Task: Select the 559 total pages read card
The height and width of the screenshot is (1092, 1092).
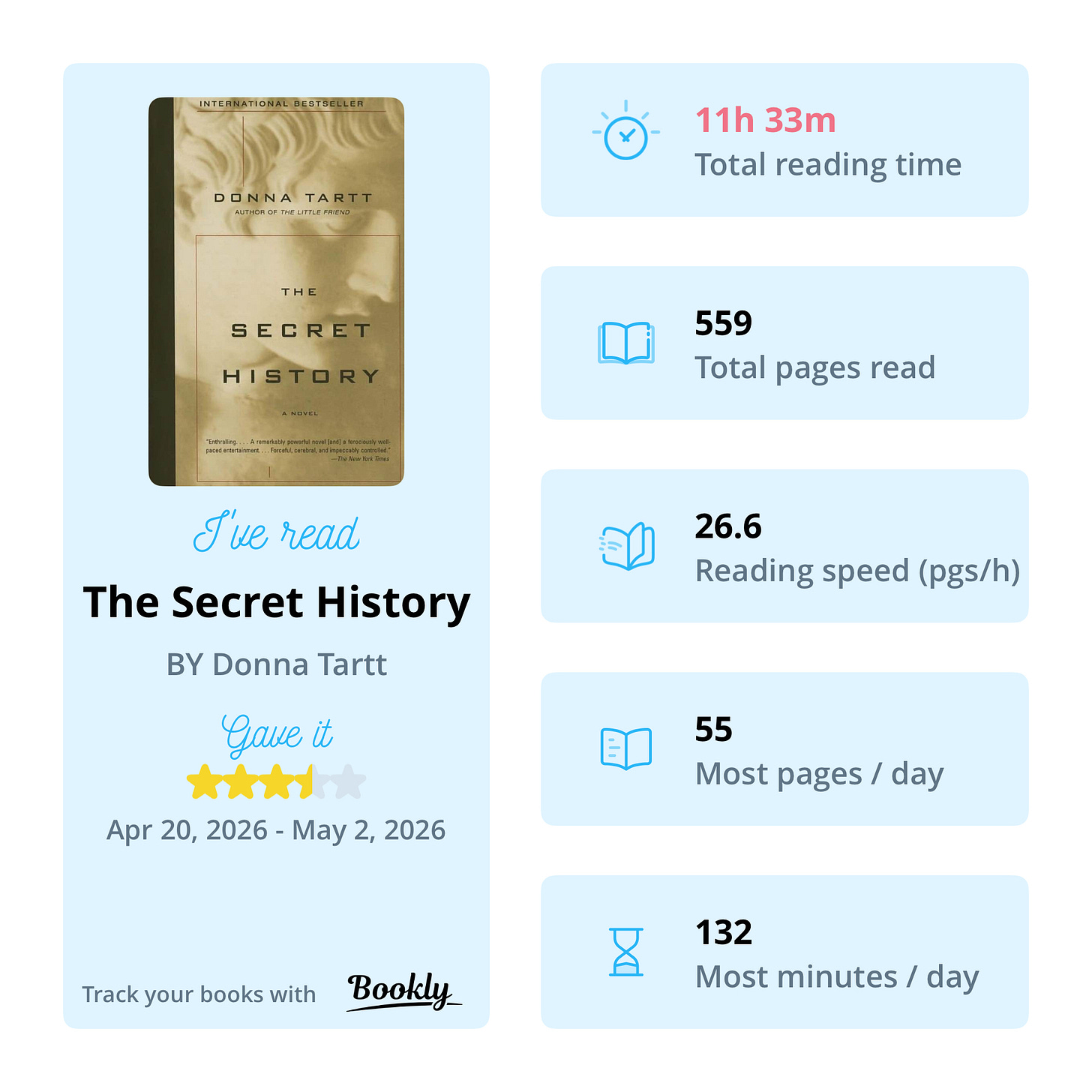Action: (784, 343)
